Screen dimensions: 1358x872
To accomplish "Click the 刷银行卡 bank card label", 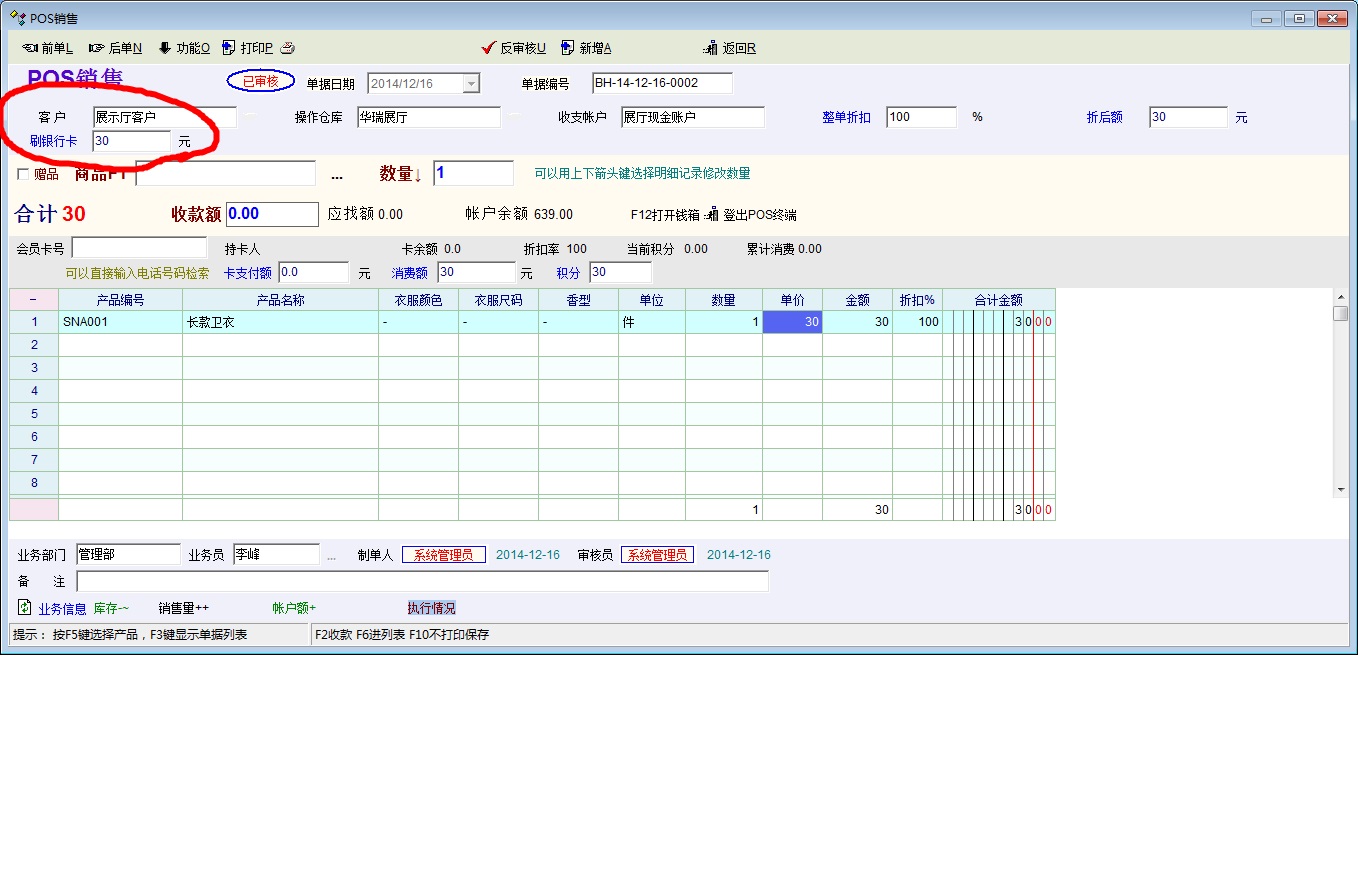I will 53,141.
